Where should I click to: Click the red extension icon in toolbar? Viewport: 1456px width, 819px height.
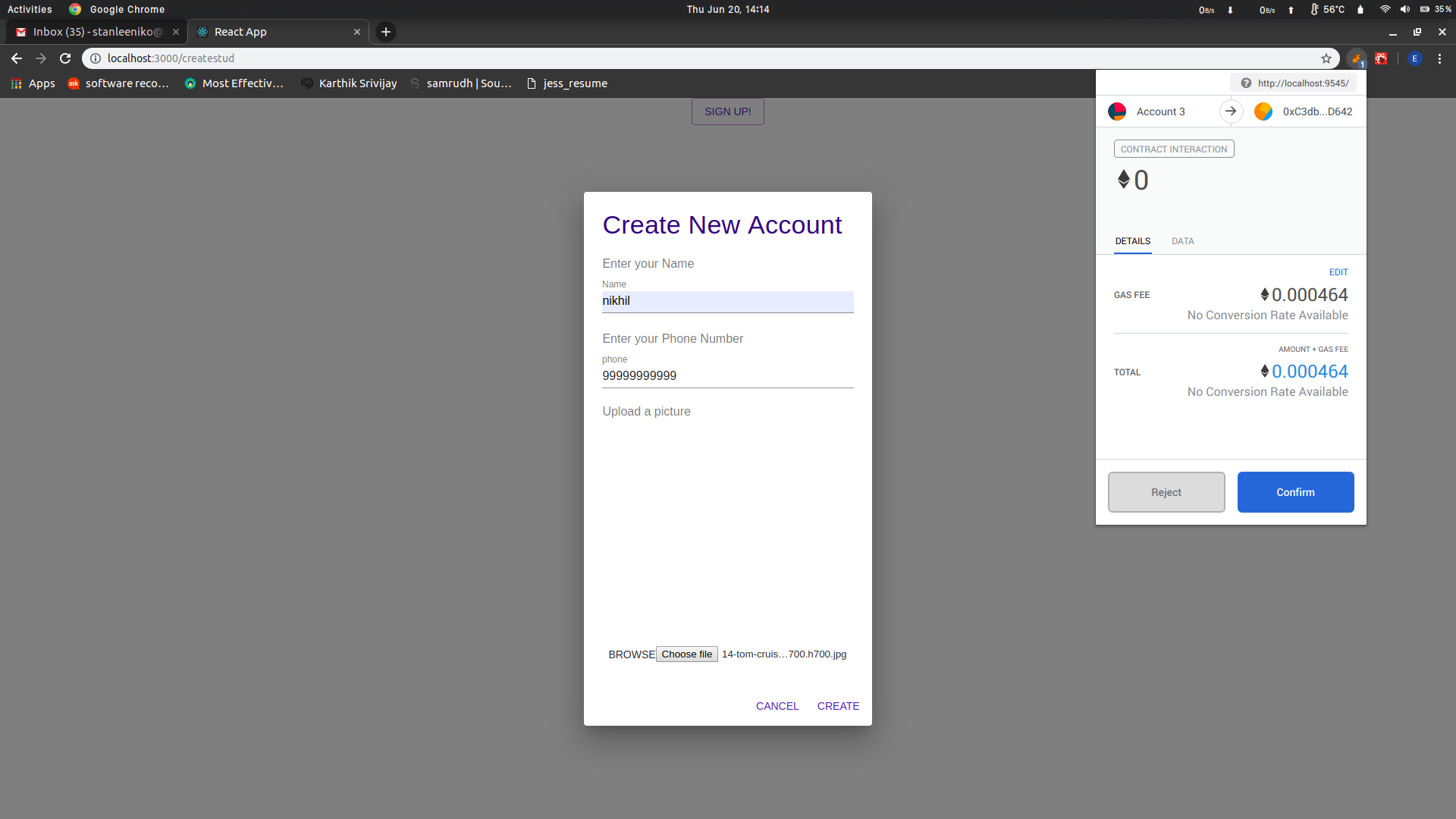point(1381,58)
